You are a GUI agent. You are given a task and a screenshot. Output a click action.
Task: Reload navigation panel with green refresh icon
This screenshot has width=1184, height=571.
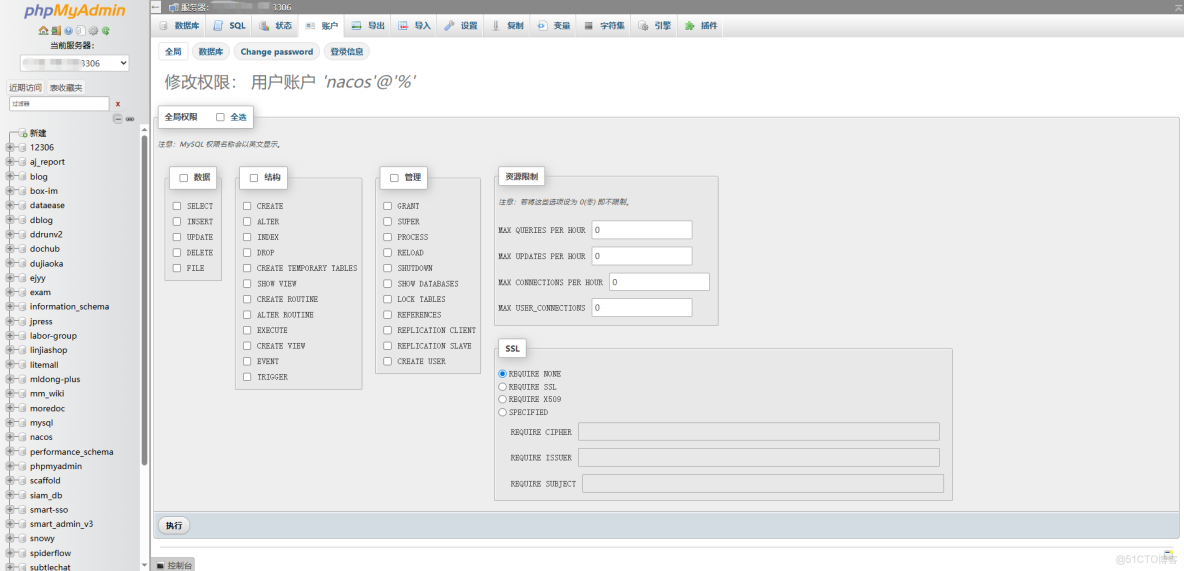tap(106, 31)
